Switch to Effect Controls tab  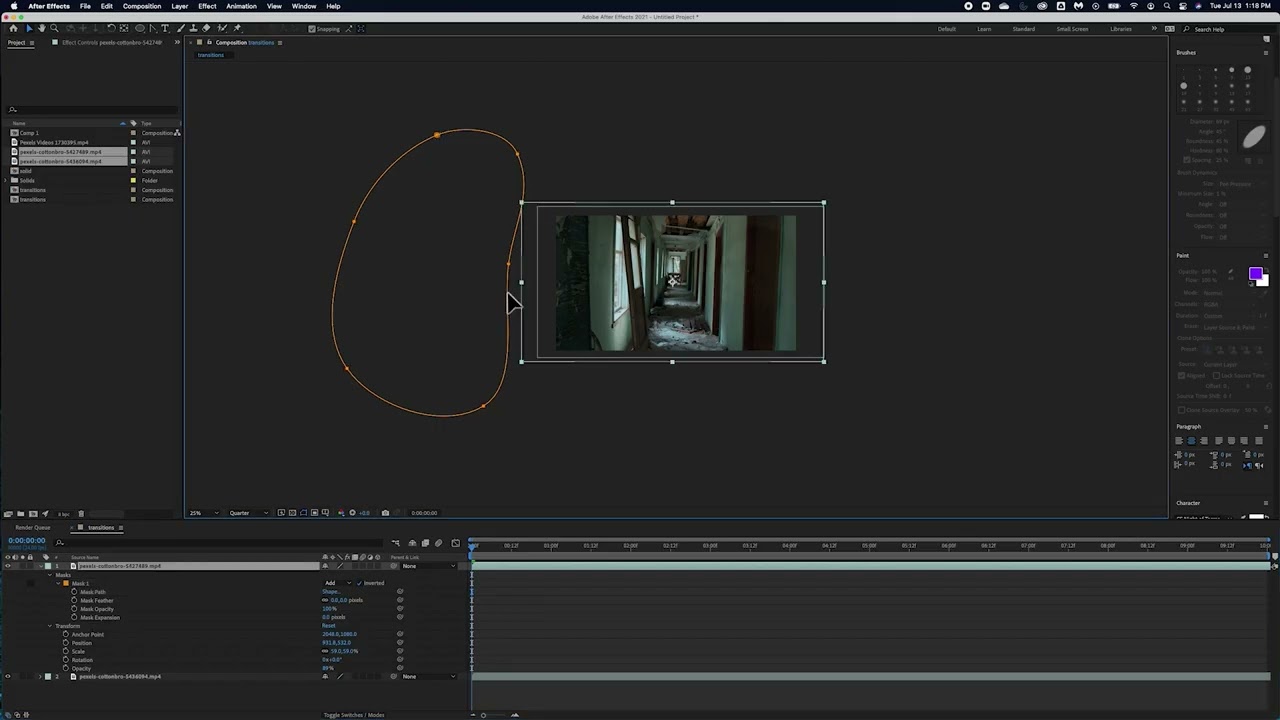click(x=112, y=43)
